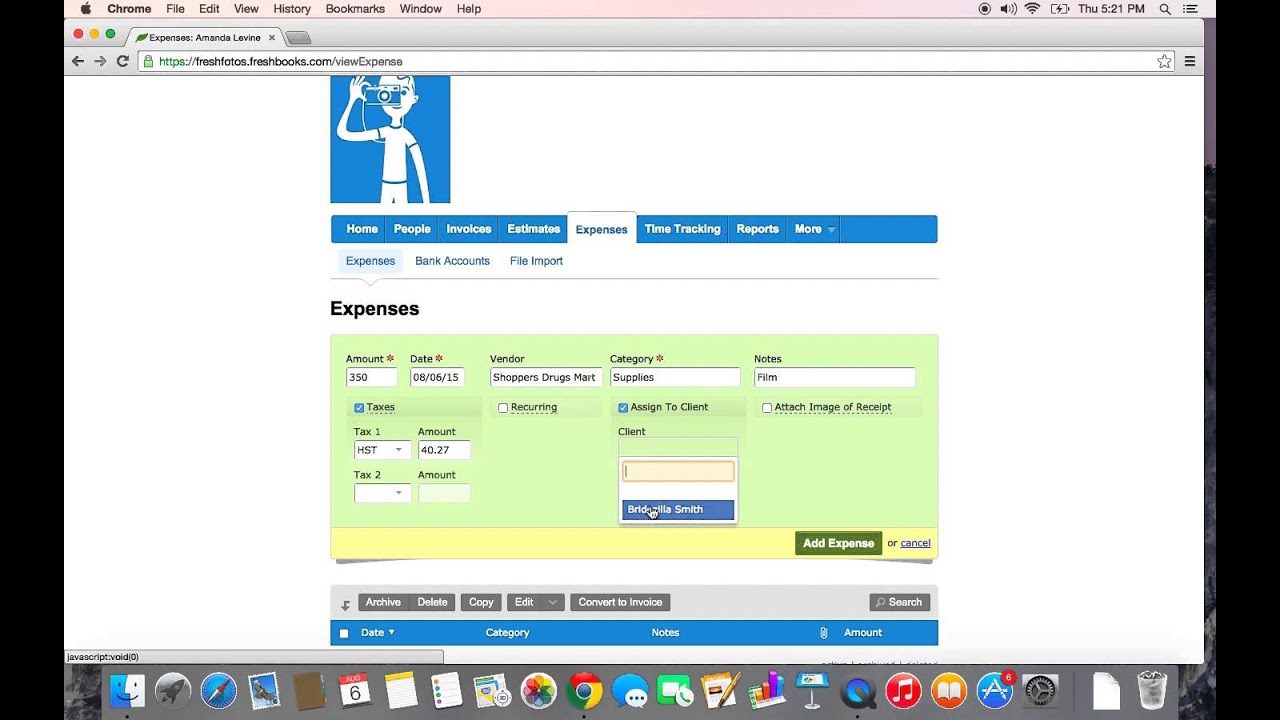Open FaceTime green icon in dock
The image size is (1280, 720).
676,691
